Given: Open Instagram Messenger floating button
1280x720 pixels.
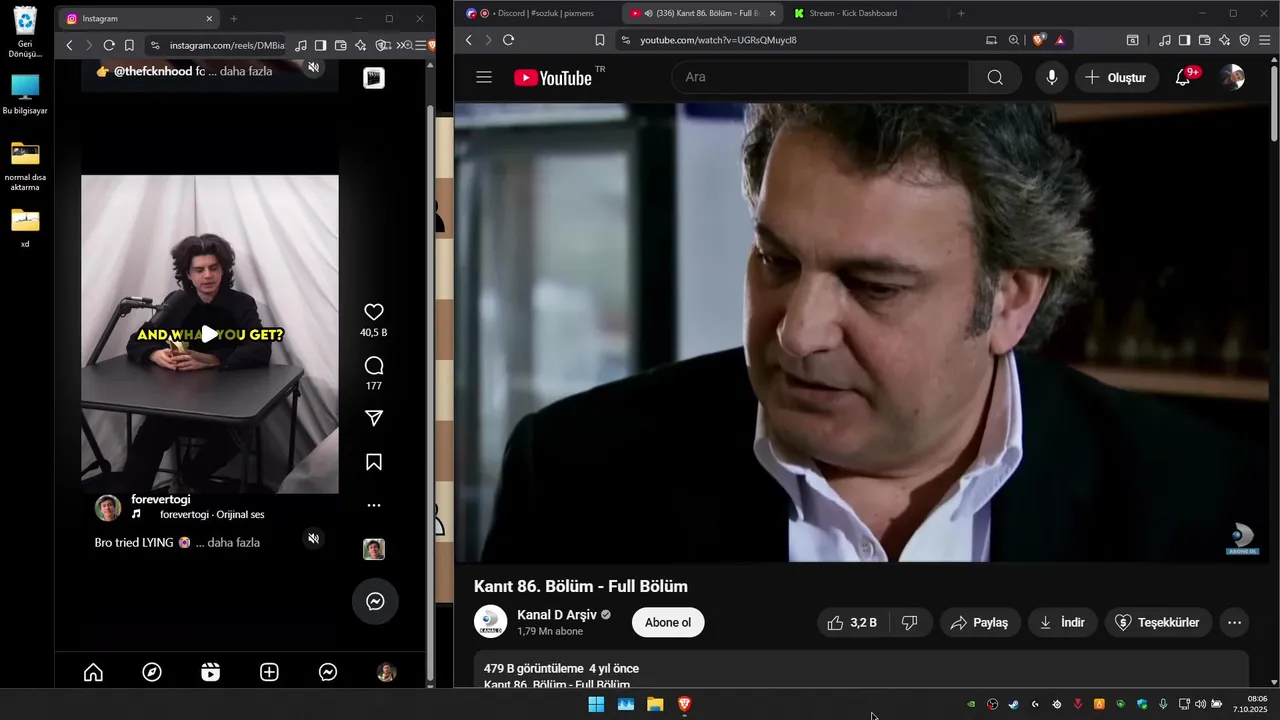Looking at the screenshot, I should 375,601.
